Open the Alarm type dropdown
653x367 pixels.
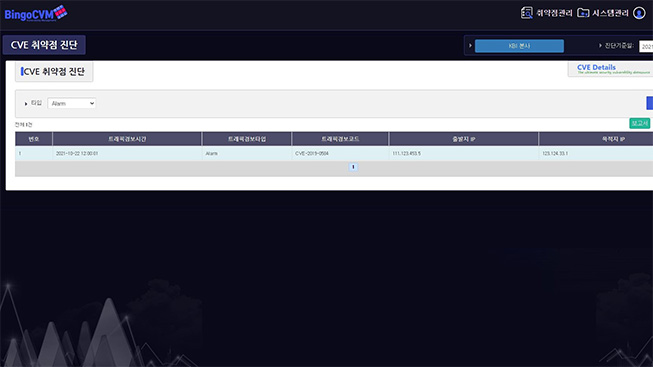[x=72, y=103]
